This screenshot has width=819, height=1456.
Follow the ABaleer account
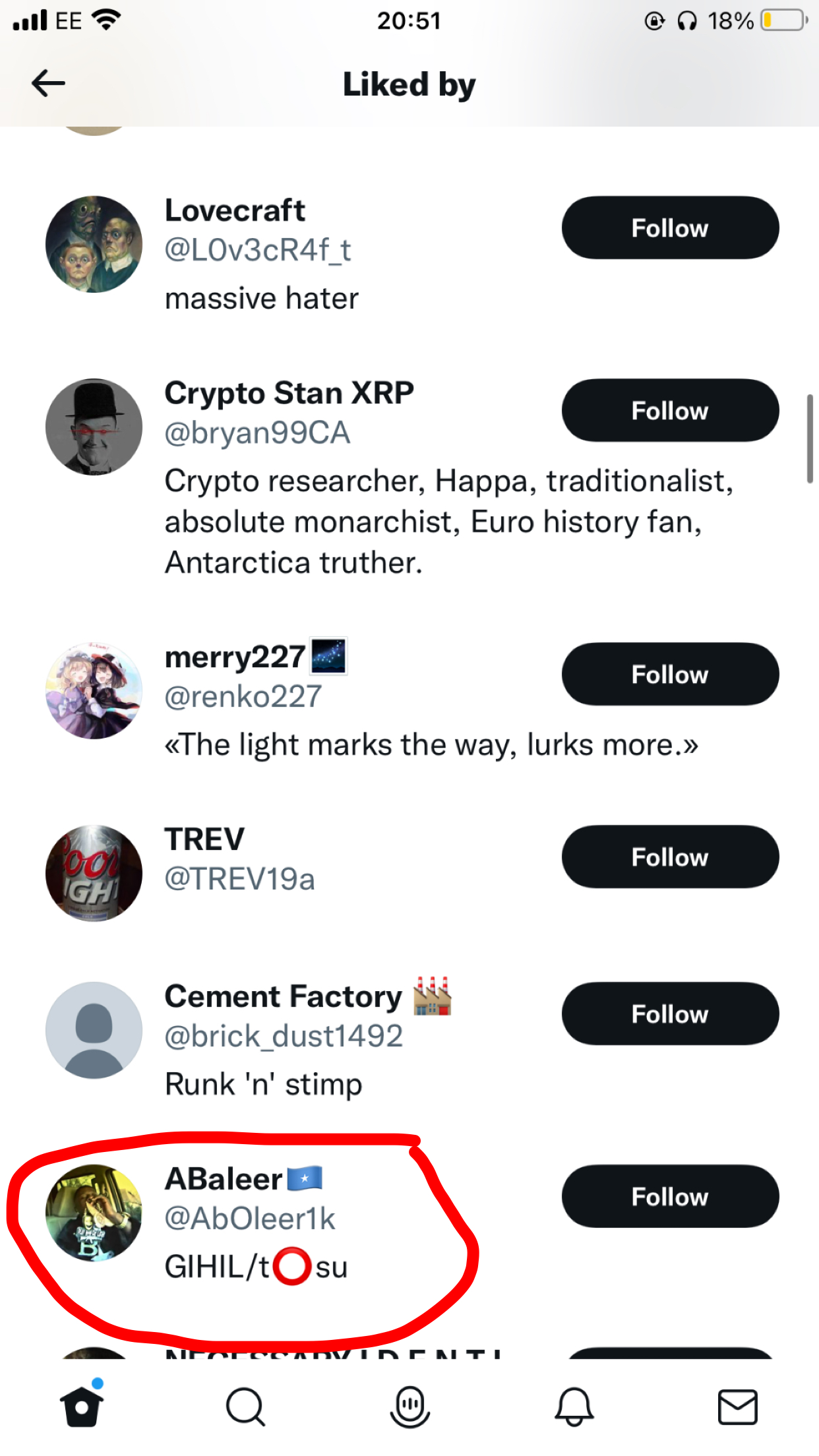670,1196
